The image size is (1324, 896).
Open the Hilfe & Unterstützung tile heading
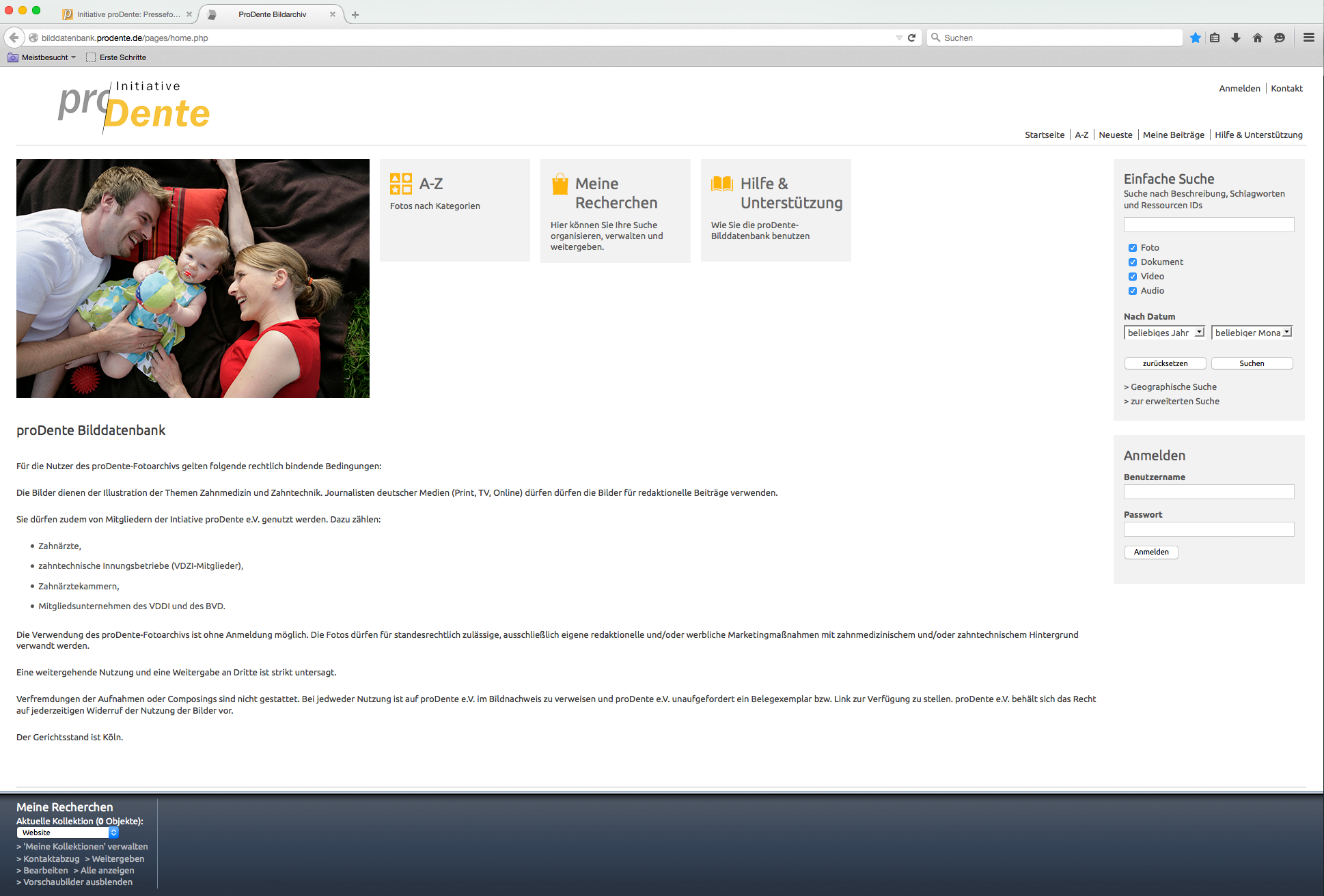tap(791, 193)
